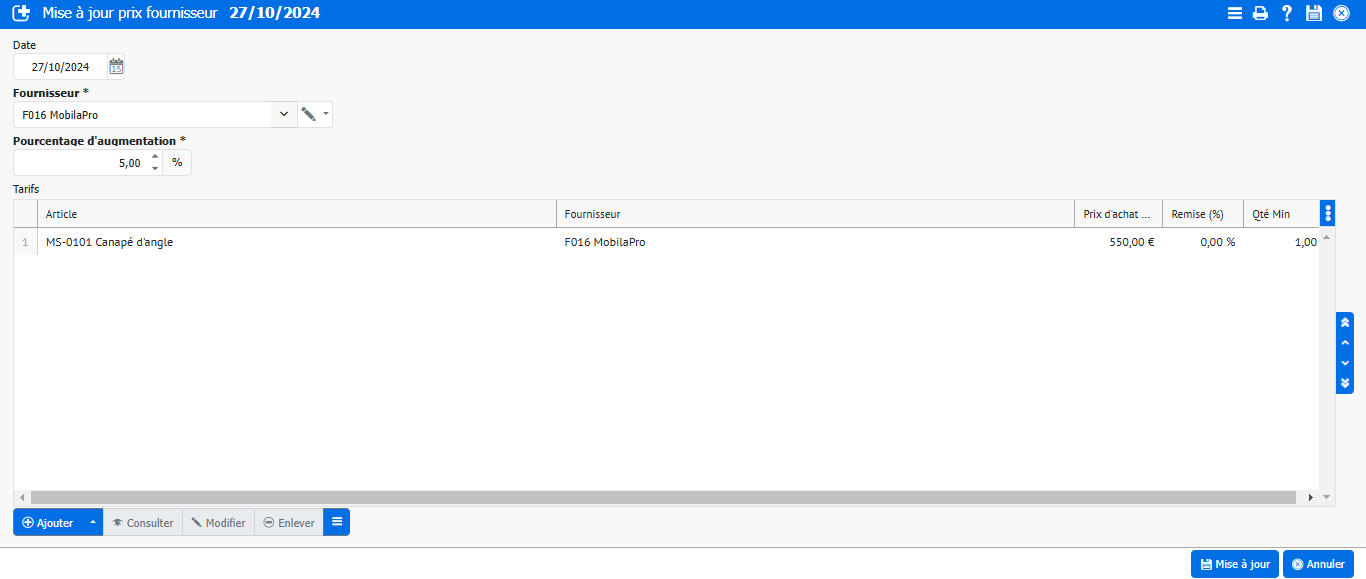
Task: Open the calendar date picker icon
Action: (116, 67)
